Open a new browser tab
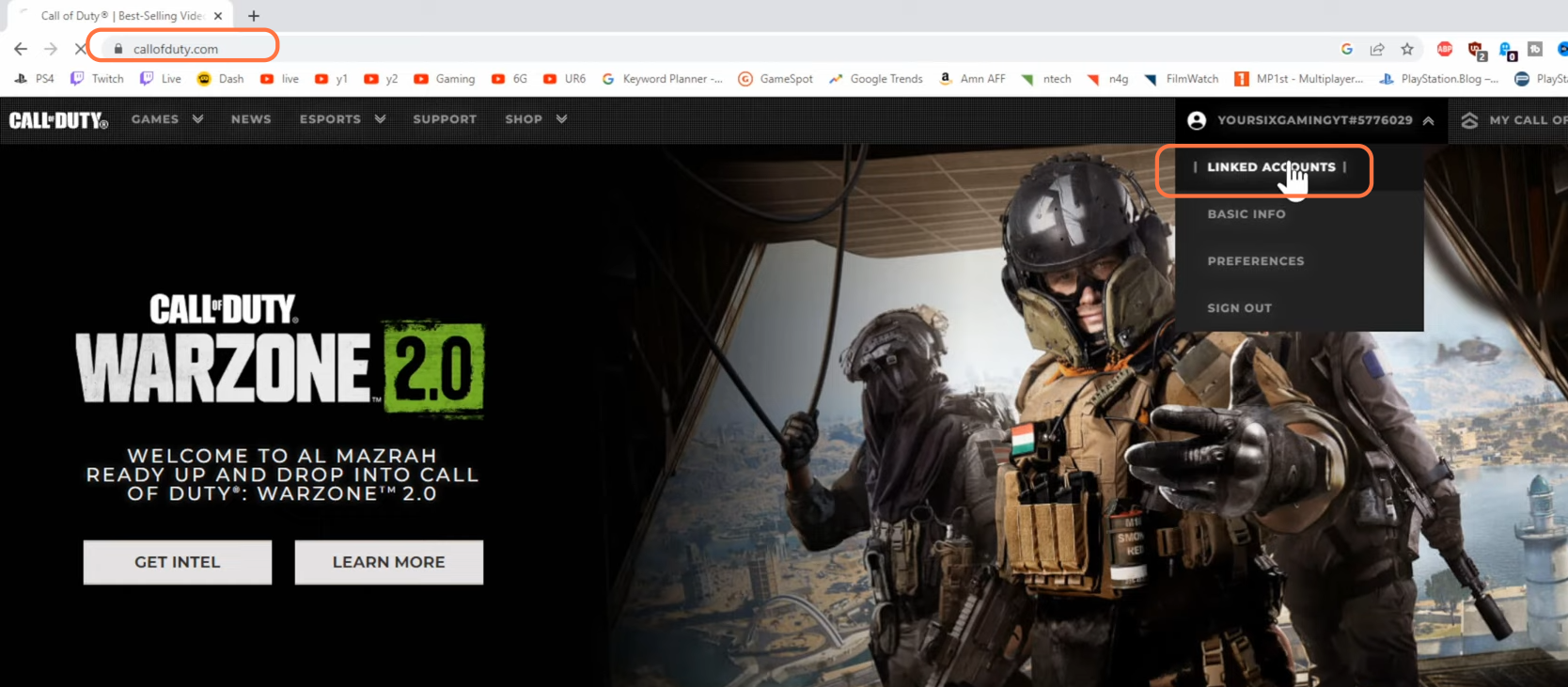Viewport: 1568px width, 687px height. coord(254,16)
